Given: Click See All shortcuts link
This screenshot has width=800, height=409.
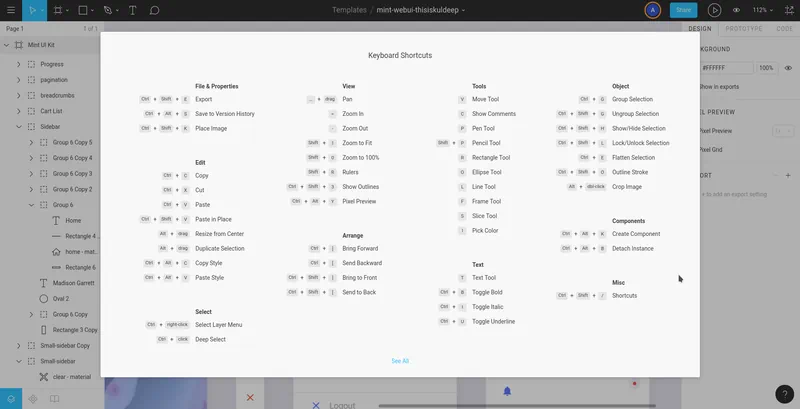Looking at the screenshot, I should 400,361.
